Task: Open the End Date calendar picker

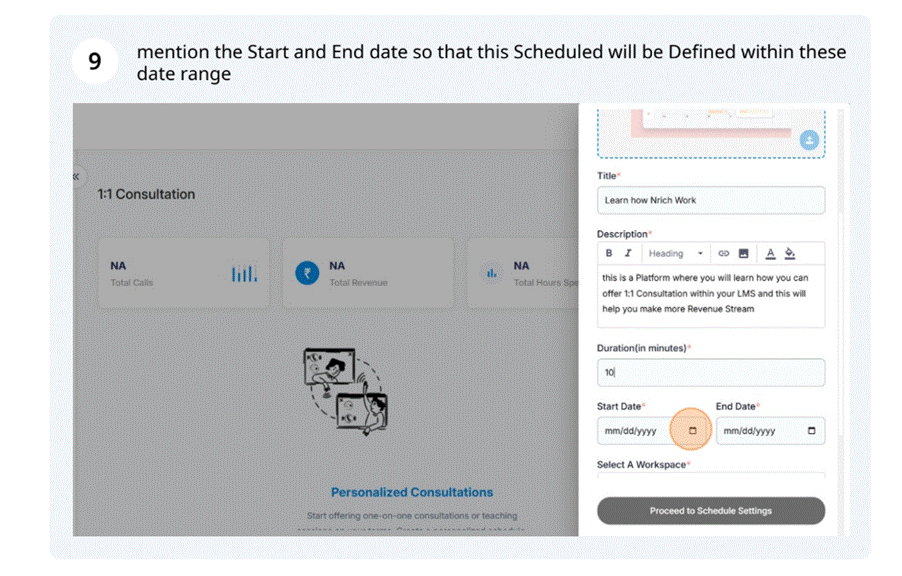Action: (811, 431)
